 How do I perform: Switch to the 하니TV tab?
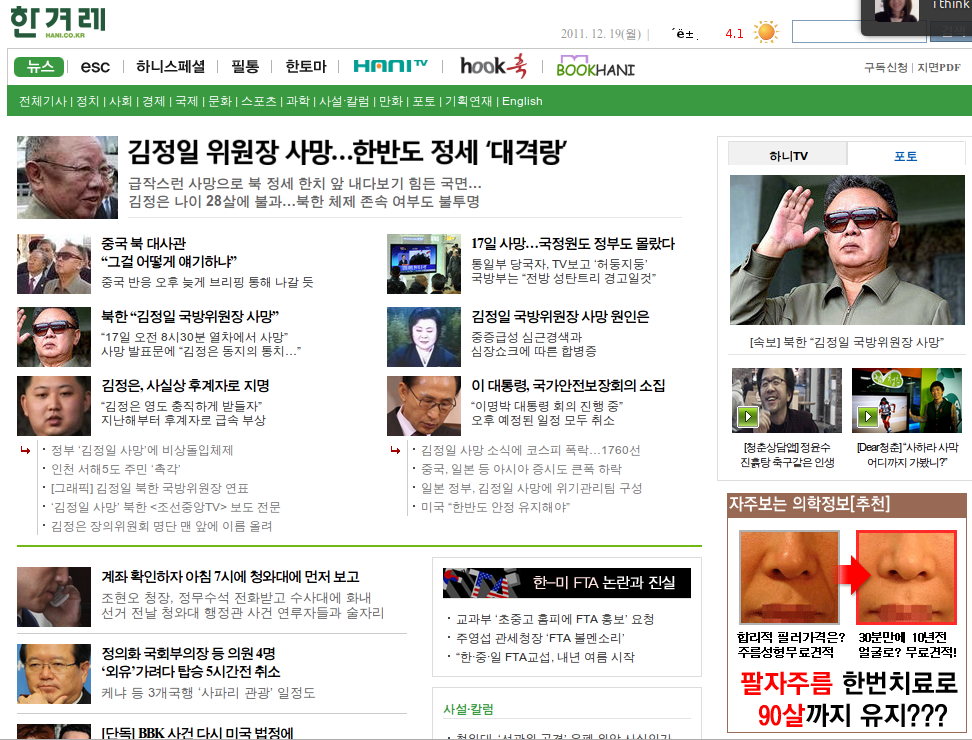(787, 155)
